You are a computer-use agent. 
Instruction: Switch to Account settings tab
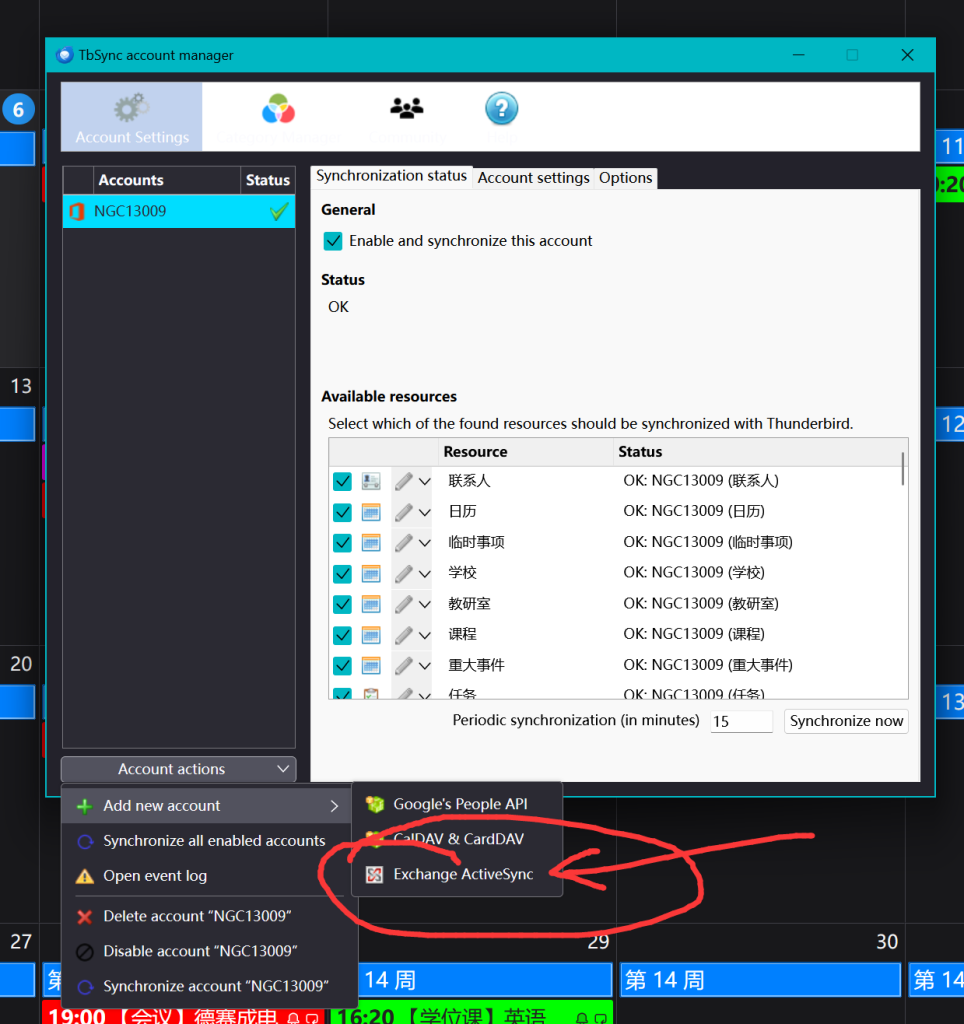click(x=533, y=178)
